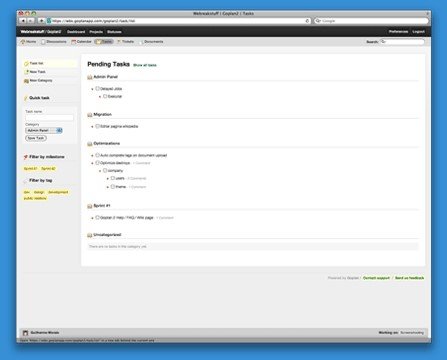447x360 pixels.
Task: Open Statuses in the black header
Action: click(114, 32)
